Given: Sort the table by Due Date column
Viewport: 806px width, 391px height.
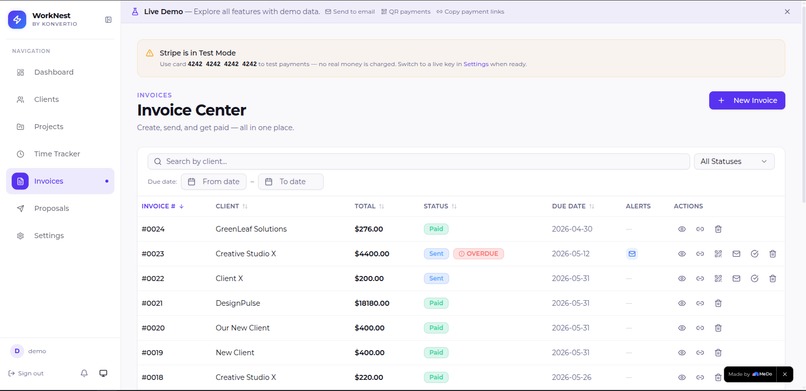Looking at the screenshot, I should click(573, 206).
